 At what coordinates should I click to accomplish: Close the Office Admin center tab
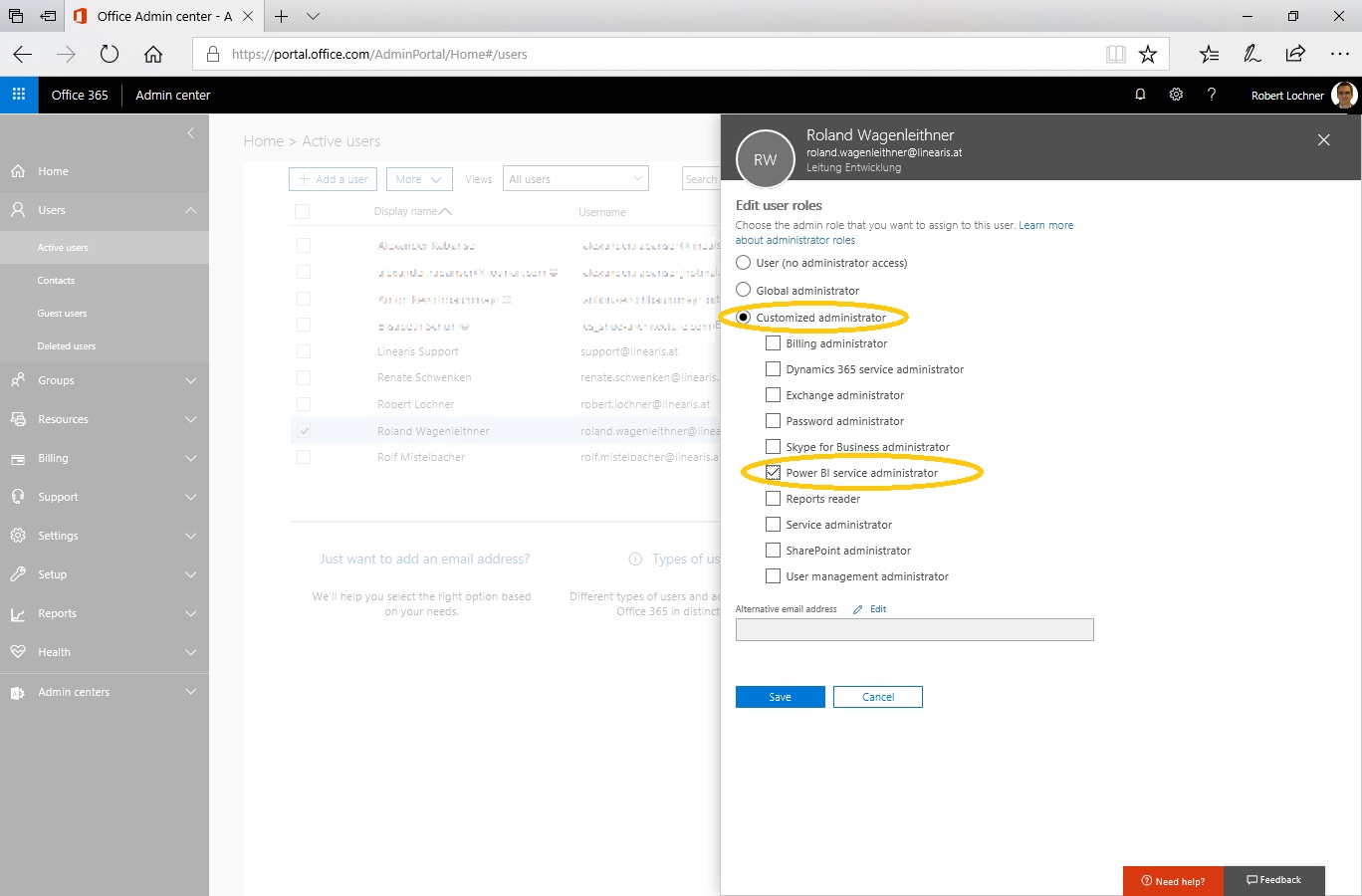[x=248, y=16]
